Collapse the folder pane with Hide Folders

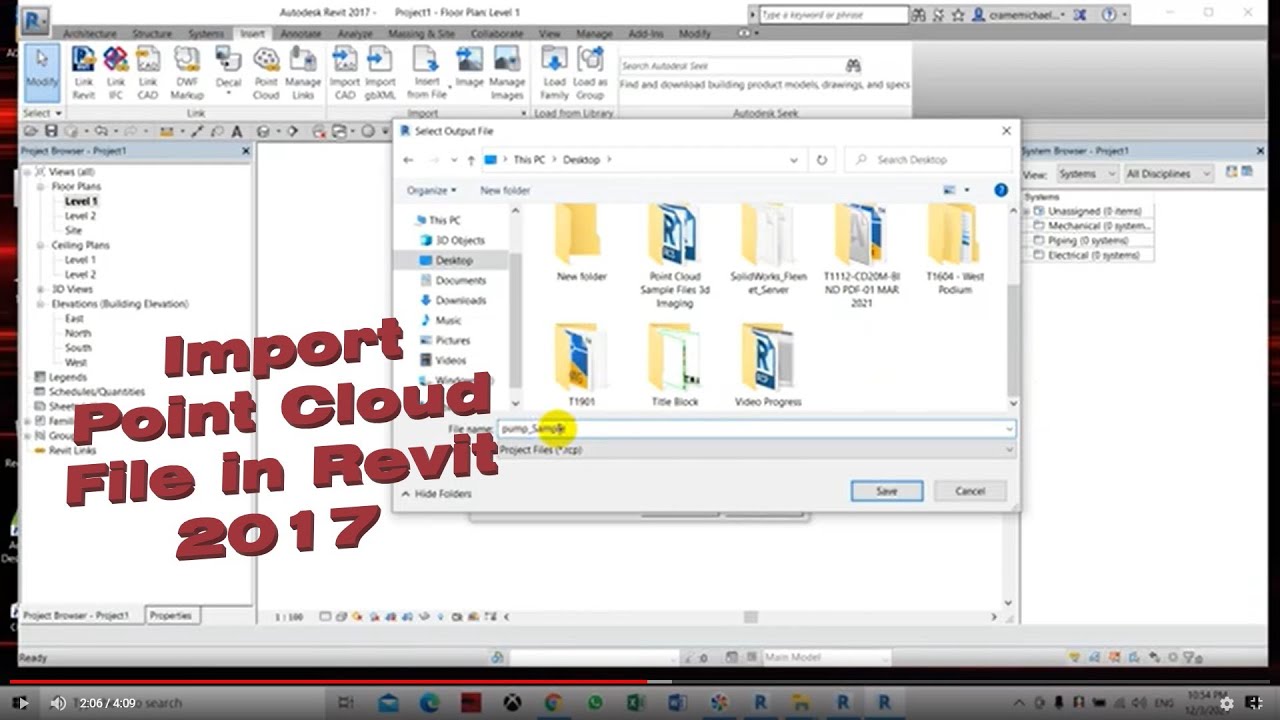point(436,494)
